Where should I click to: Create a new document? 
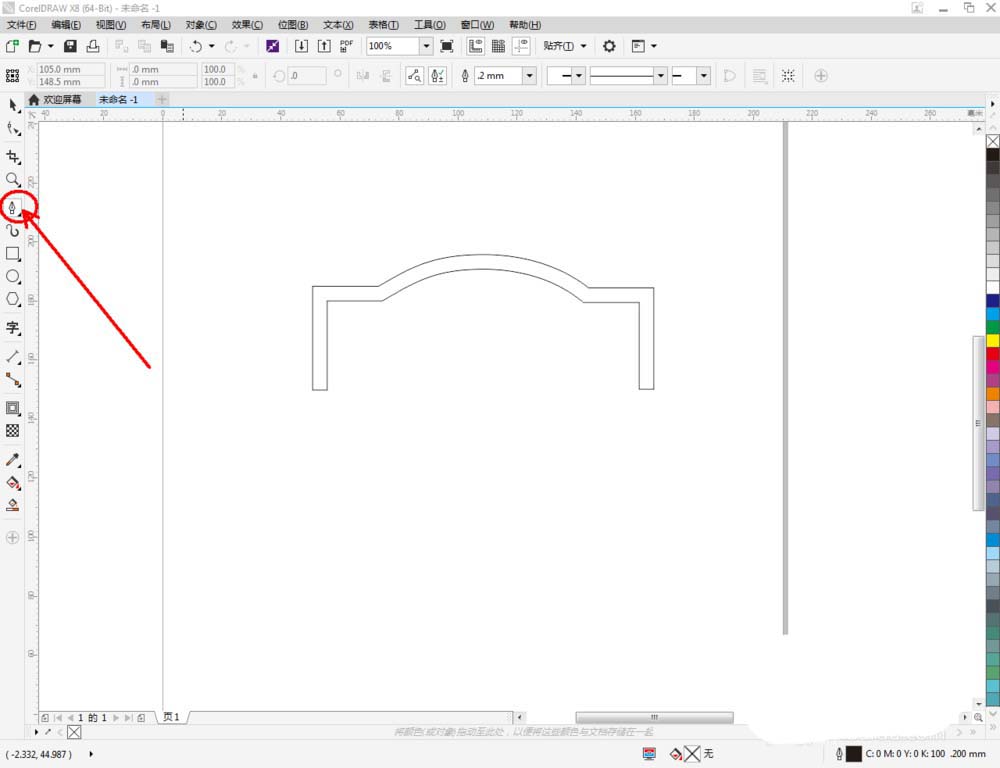coord(12,46)
